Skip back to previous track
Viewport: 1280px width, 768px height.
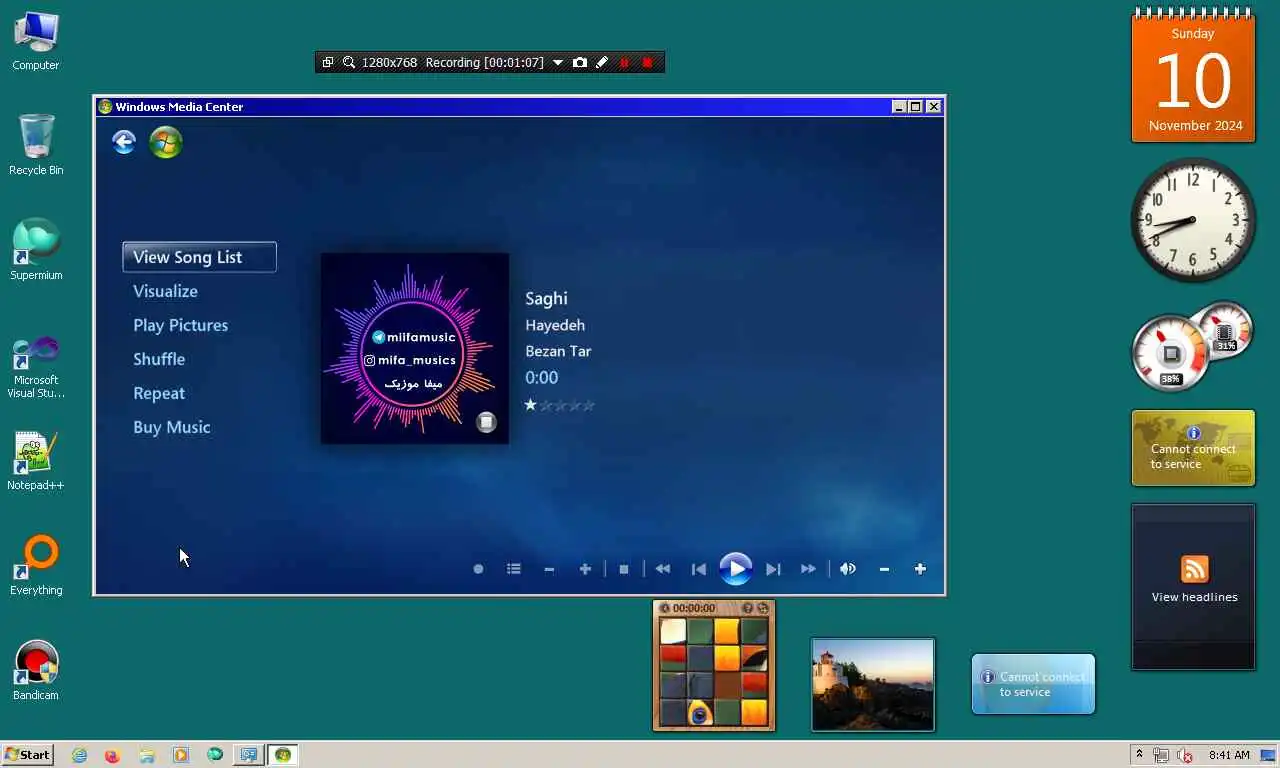699,569
